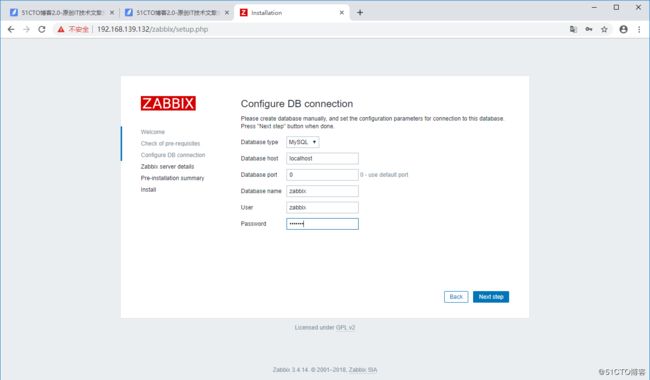Select the Welcome step in sidebar
Screen dimensions: 650x380
pos(153,132)
